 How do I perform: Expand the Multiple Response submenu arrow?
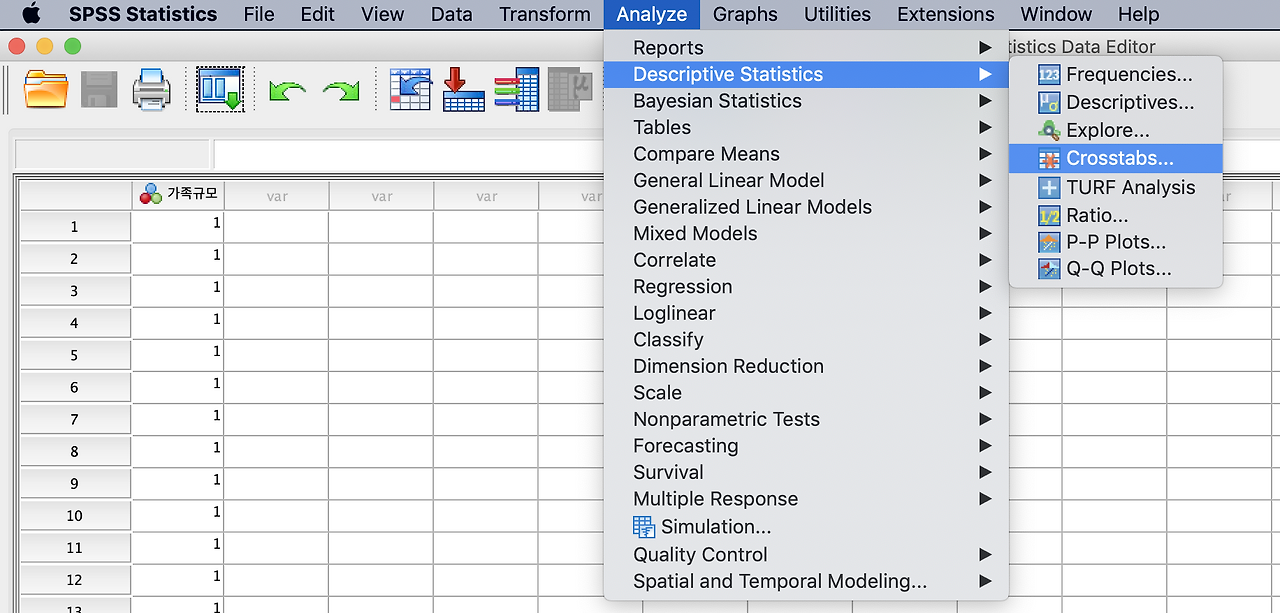[985, 498]
